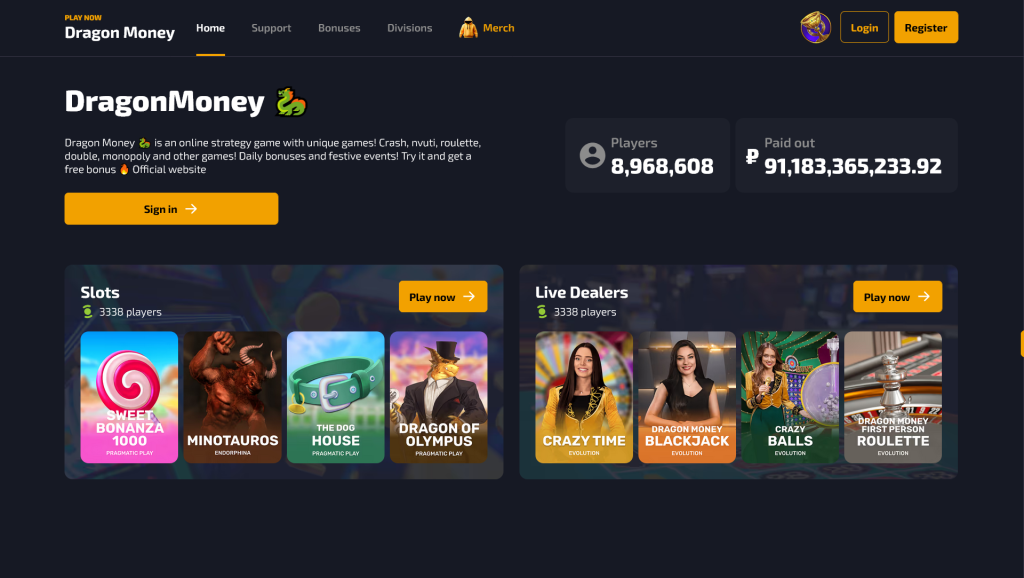
Task: Click the Register button
Action: 925,27
